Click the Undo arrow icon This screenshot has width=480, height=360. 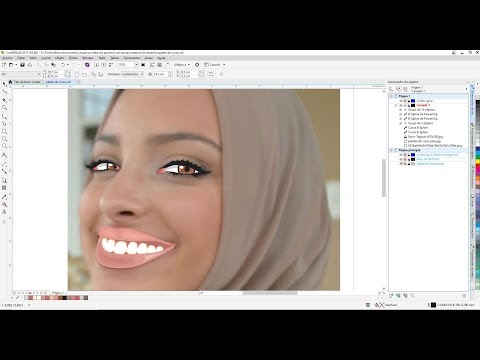click(x=62, y=65)
